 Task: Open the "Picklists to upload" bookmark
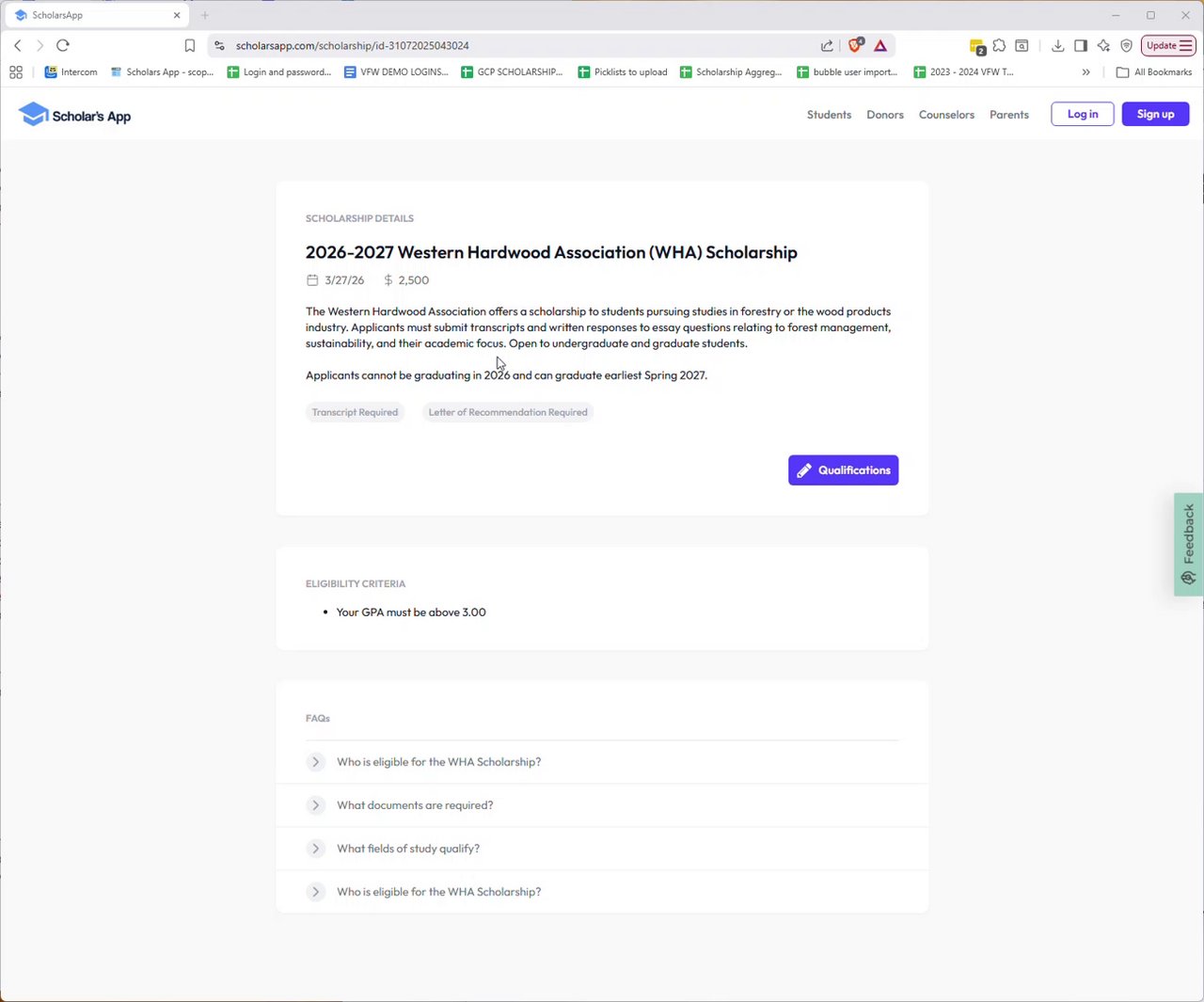(x=623, y=72)
